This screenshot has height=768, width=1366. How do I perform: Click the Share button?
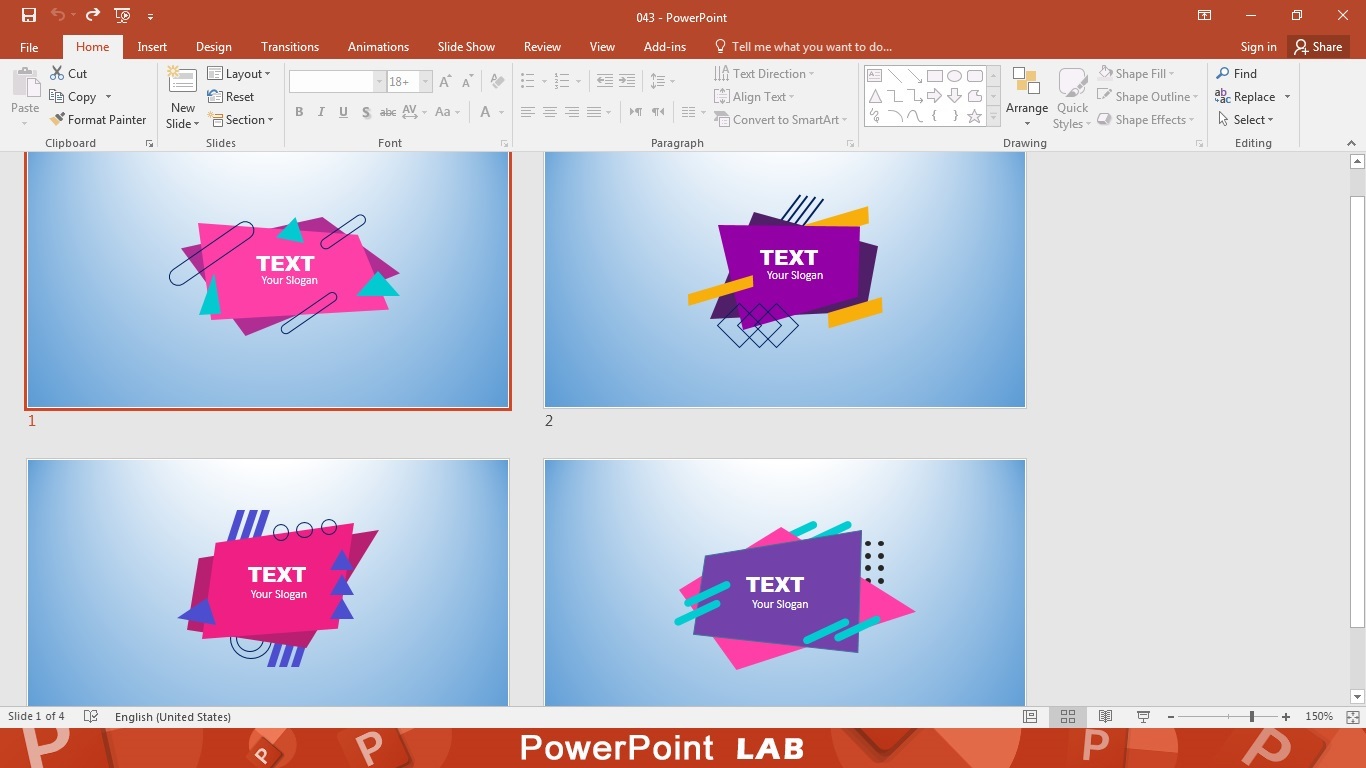point(1317,47)
